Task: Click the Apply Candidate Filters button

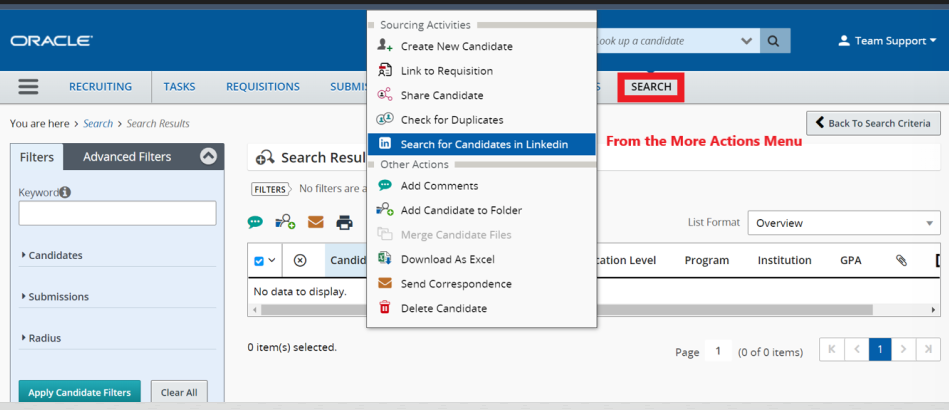Action: click(x=79, y=392)
